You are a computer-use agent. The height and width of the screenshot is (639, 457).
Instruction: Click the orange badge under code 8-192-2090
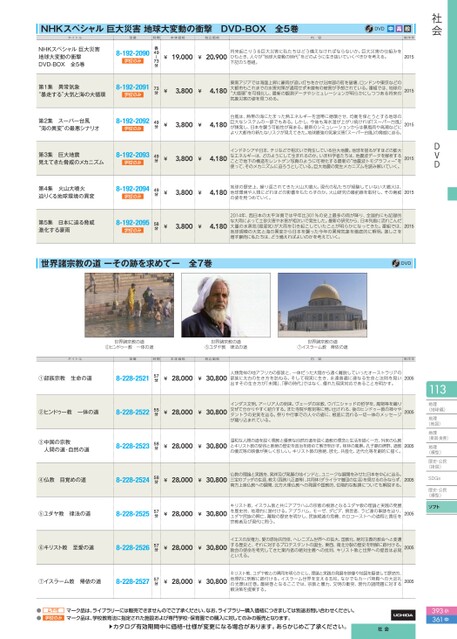(x=132, y=61)
